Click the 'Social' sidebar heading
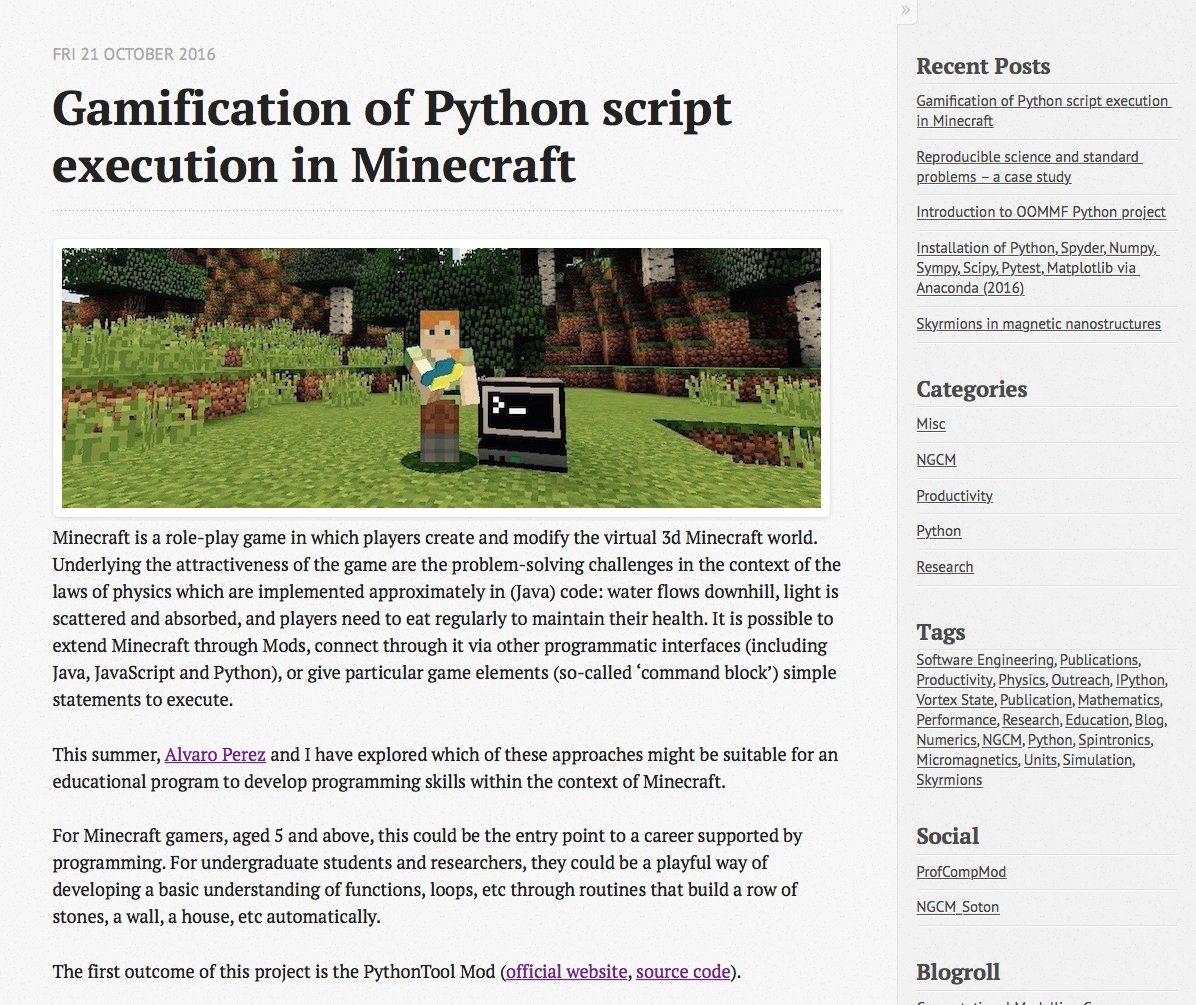Viewport: 1196px width, 1005px height. [x=947, y=836]
